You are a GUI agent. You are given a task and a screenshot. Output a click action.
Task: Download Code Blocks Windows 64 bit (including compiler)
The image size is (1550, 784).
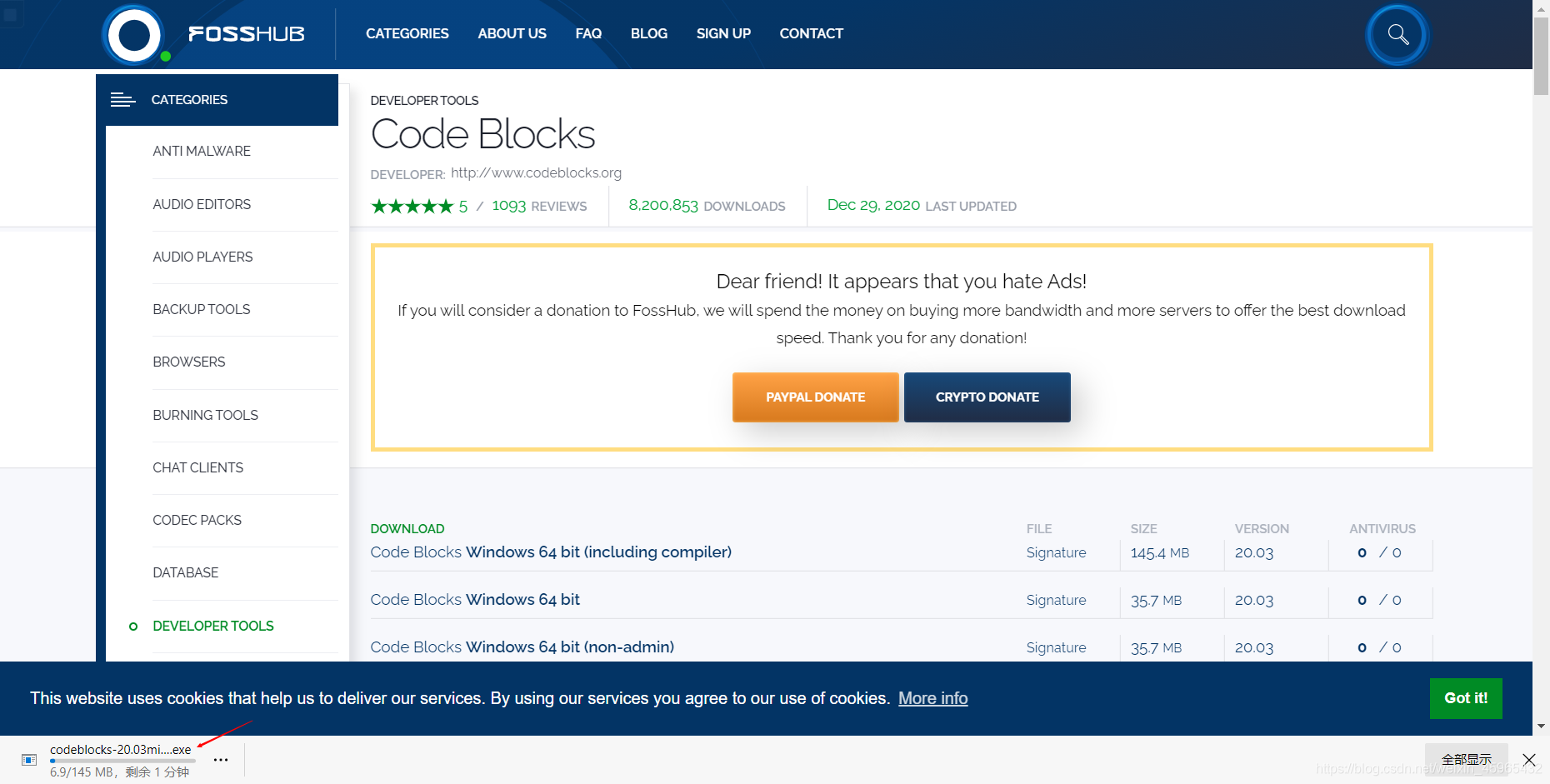(551, 552)
